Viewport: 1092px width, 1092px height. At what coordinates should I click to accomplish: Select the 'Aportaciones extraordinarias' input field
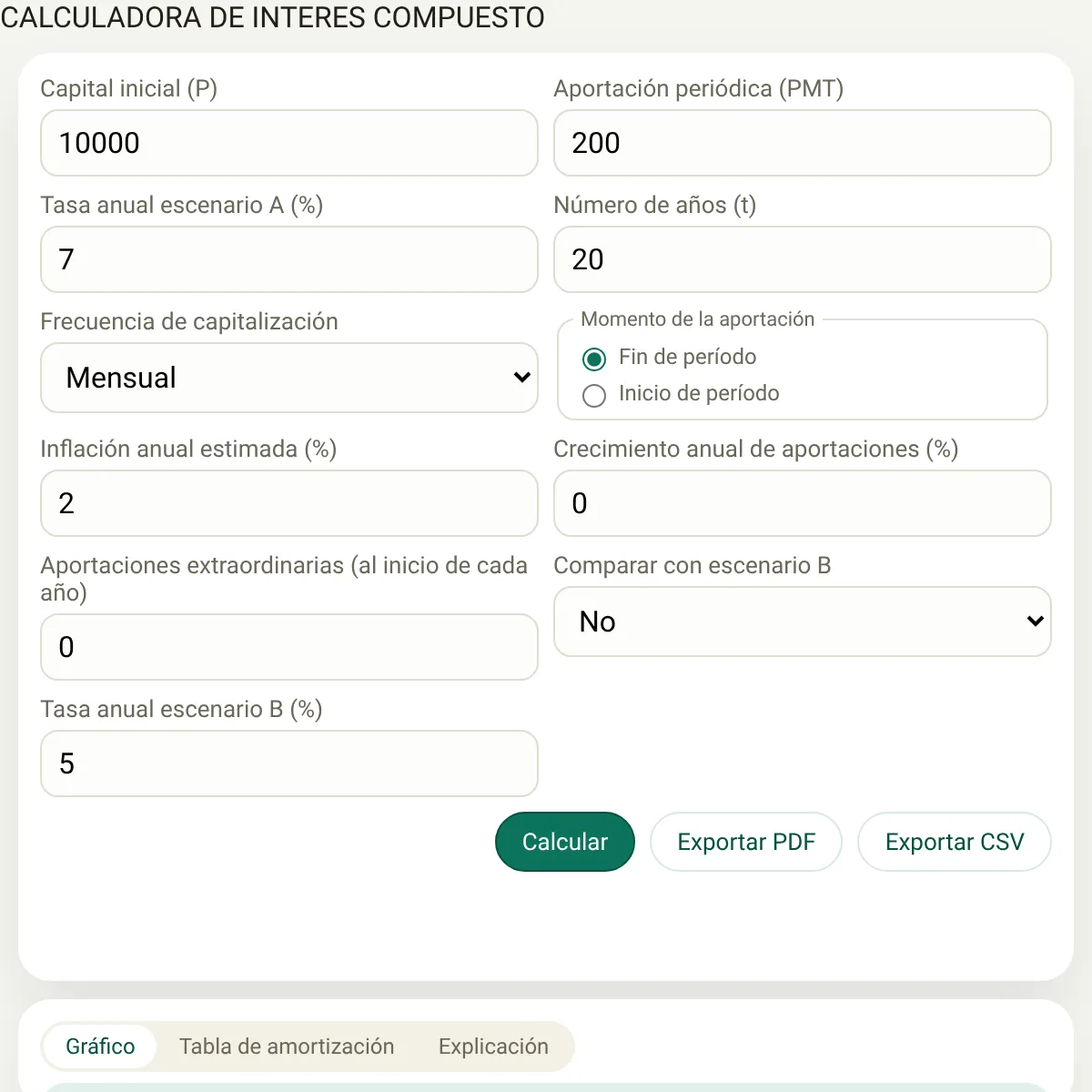click(x=289, y=647)
